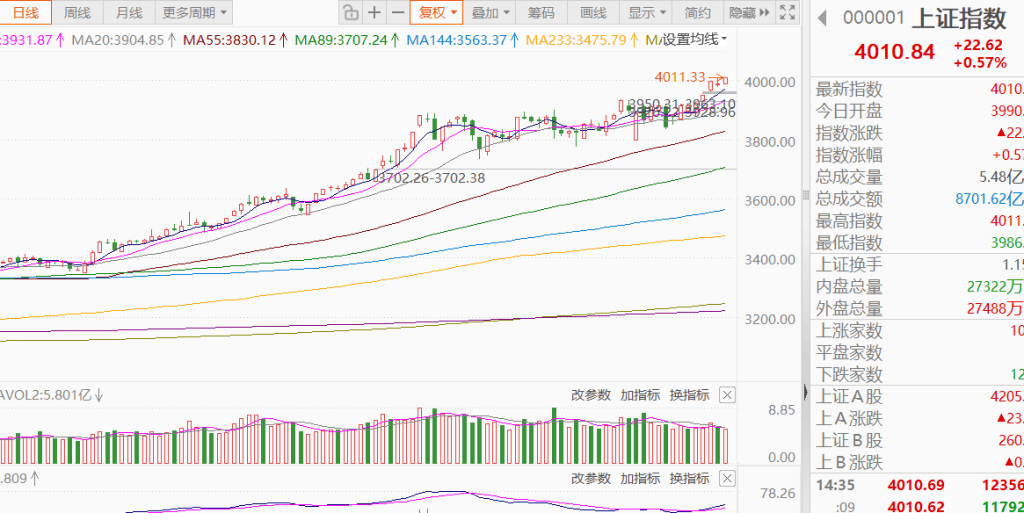Image resolution: width=1024 pixels, height=513 pixels.
Task: Open the 复权 dropdown
Action: click(x=438, y=13)
